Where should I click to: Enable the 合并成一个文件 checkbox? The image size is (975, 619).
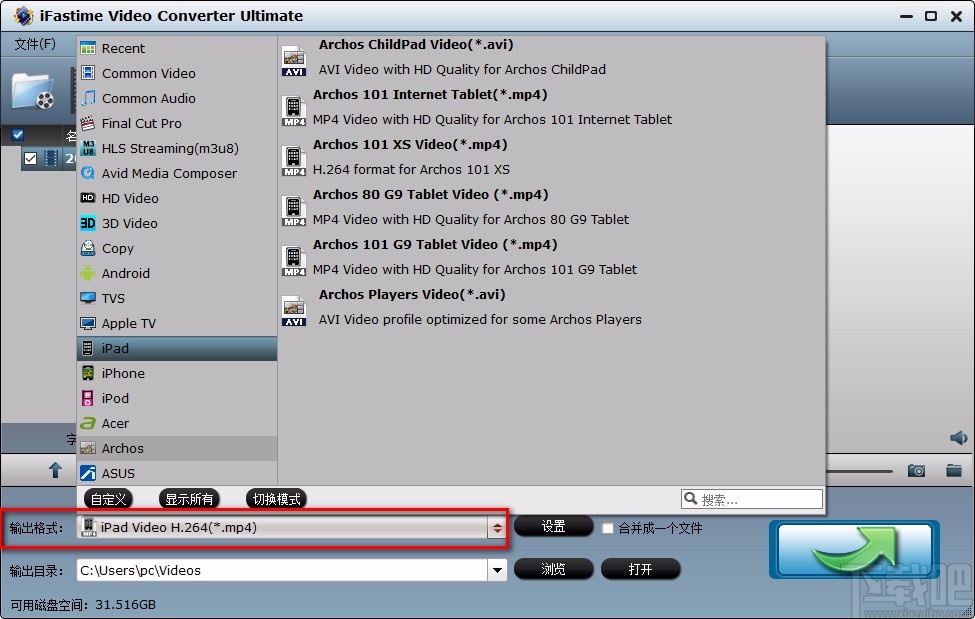point(608,527)
